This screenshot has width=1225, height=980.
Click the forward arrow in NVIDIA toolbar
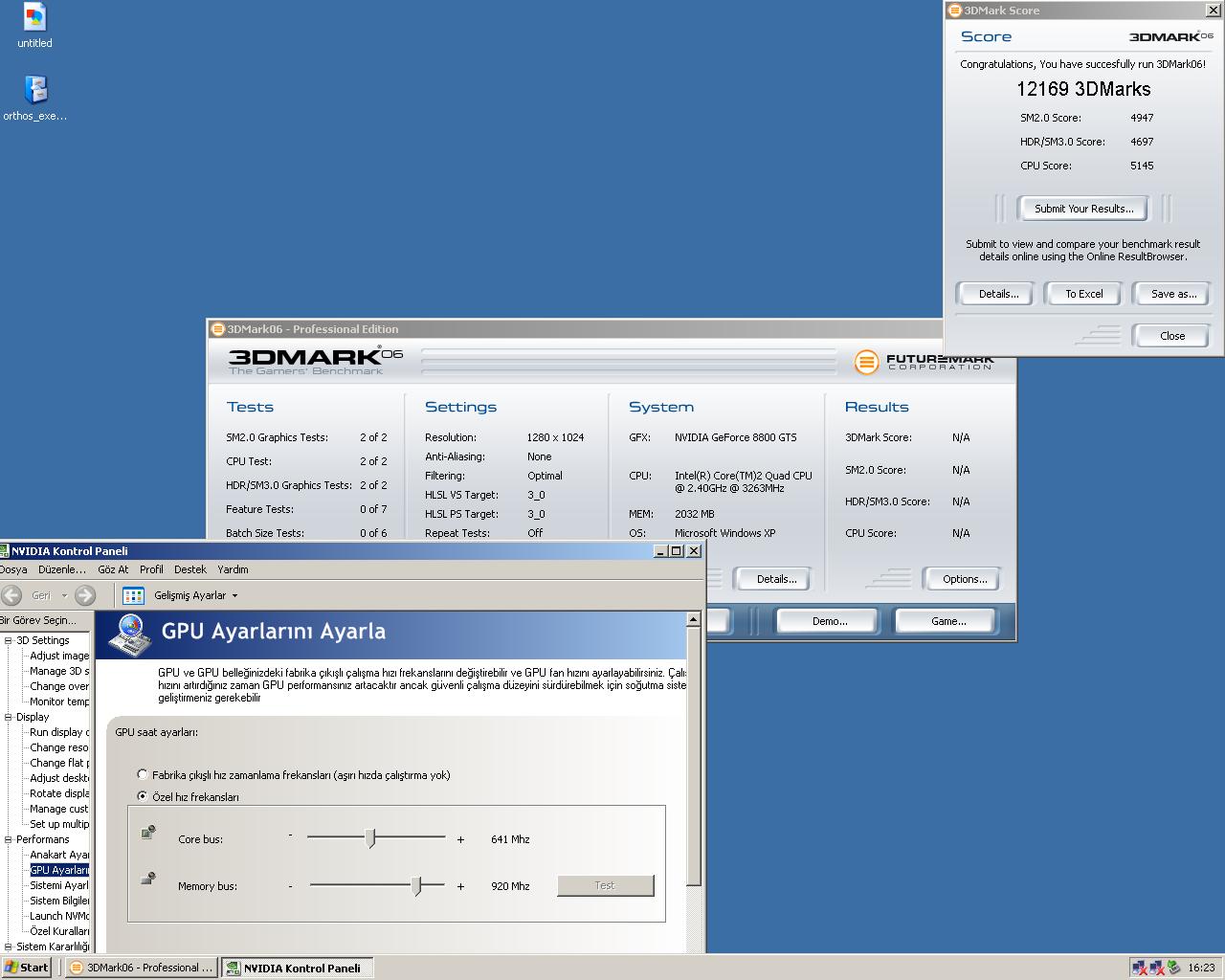[x=85, y=595]
